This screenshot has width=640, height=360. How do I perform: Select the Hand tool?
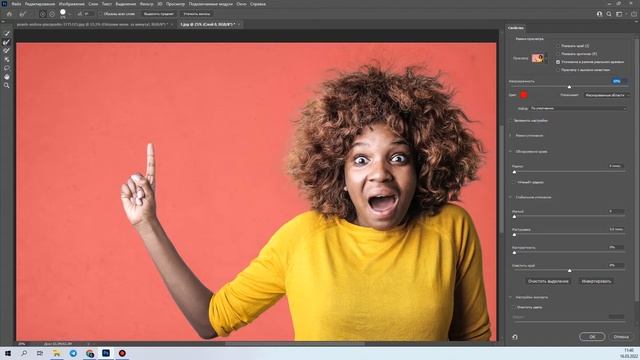pyautogui.click(x=7, y=77)
